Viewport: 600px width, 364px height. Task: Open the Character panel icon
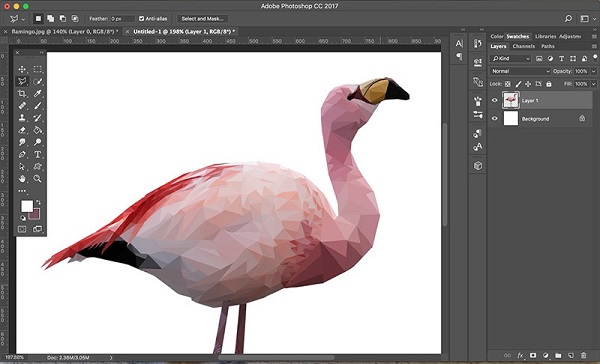tap(459, 44)
